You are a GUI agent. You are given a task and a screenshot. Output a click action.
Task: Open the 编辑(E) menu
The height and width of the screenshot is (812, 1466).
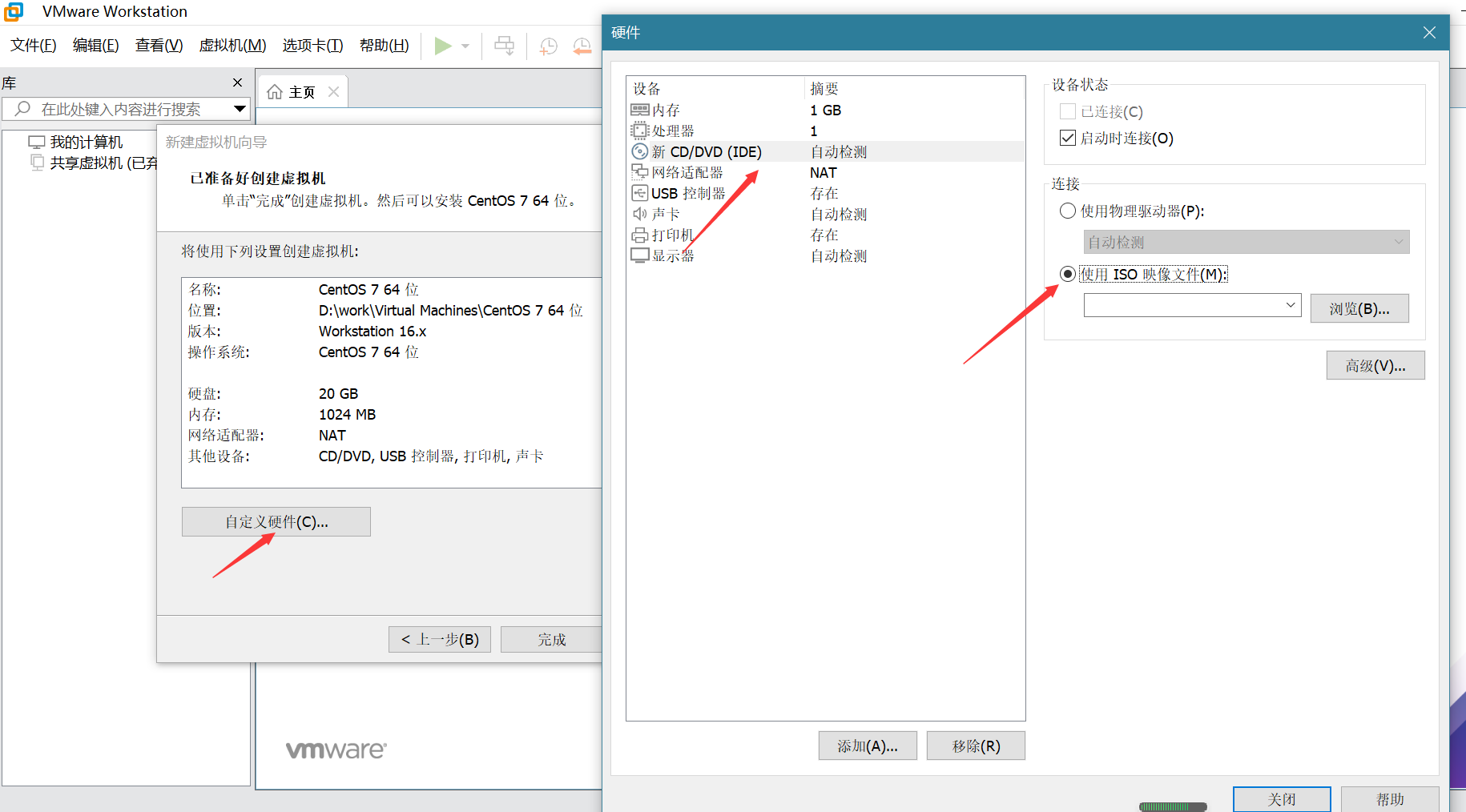tap(96, 46)
